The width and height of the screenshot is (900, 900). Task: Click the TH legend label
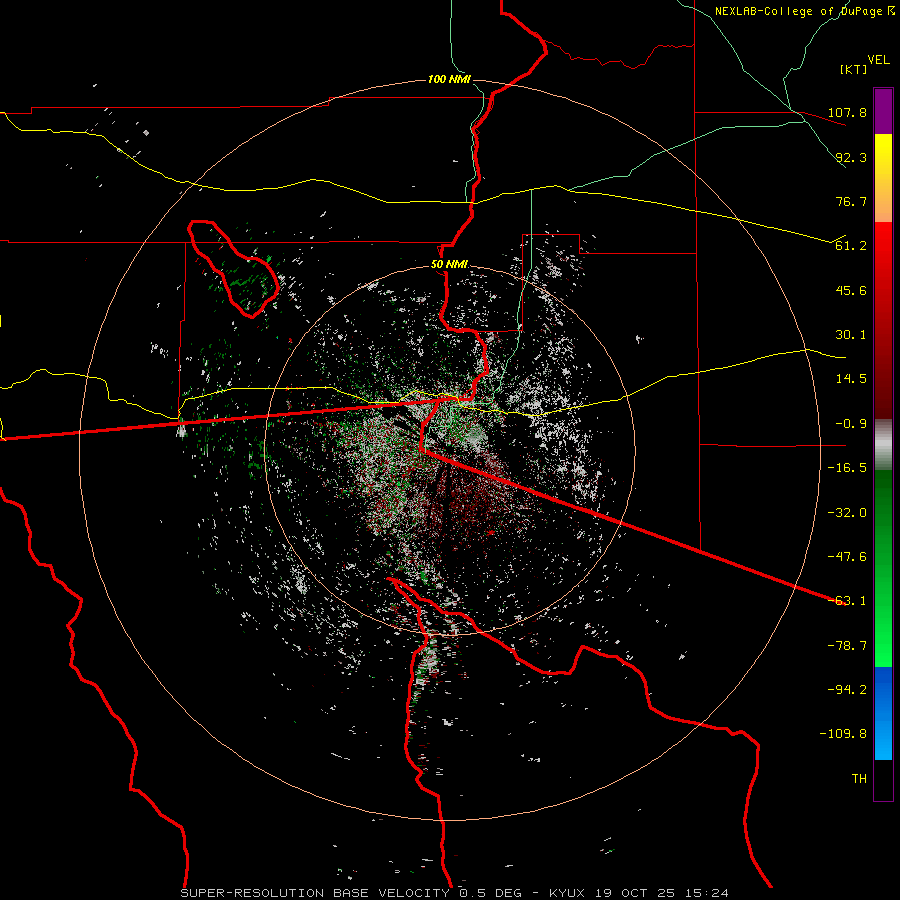pos(859,779)
